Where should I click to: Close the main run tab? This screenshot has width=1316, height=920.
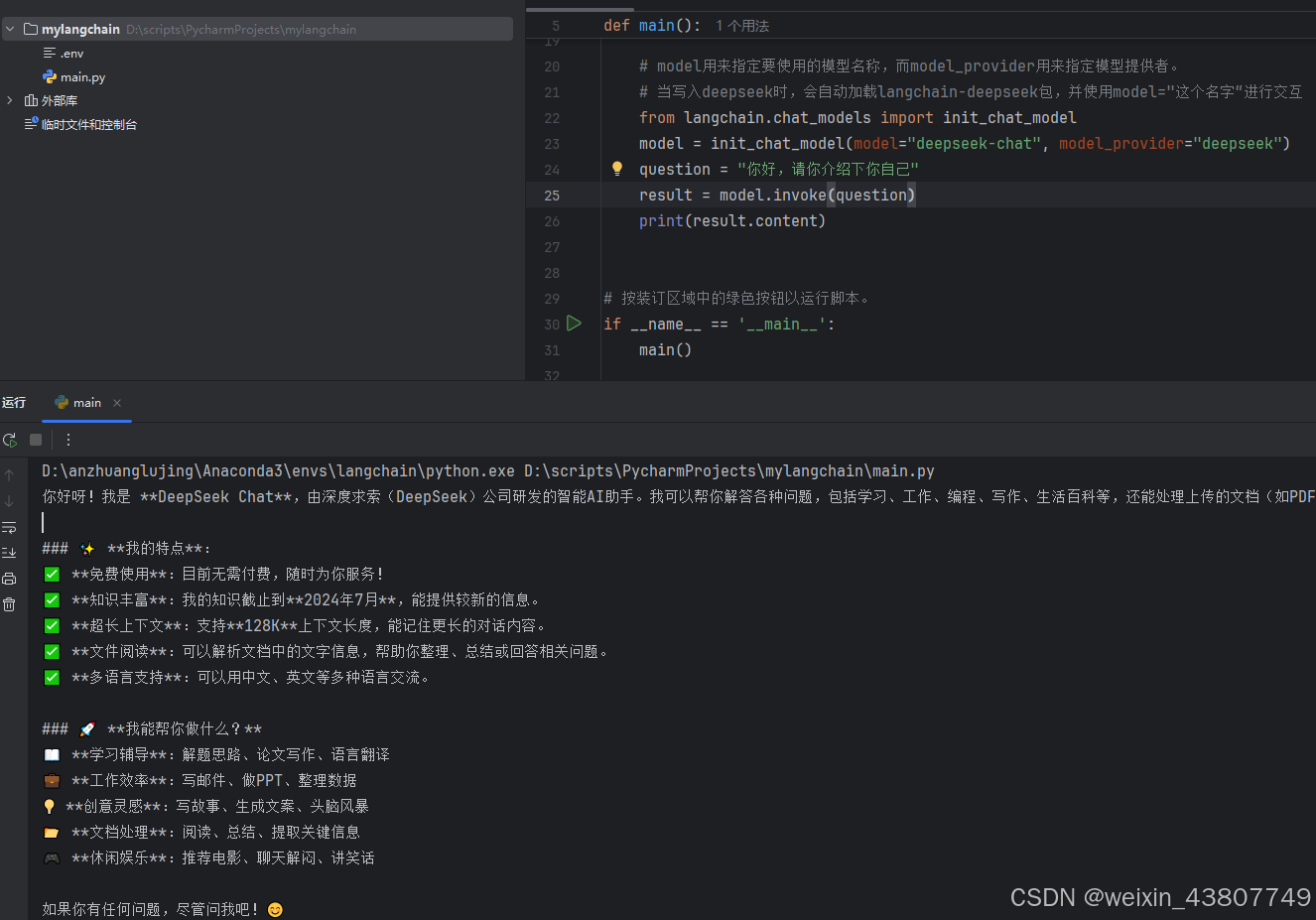click(117, 403)
